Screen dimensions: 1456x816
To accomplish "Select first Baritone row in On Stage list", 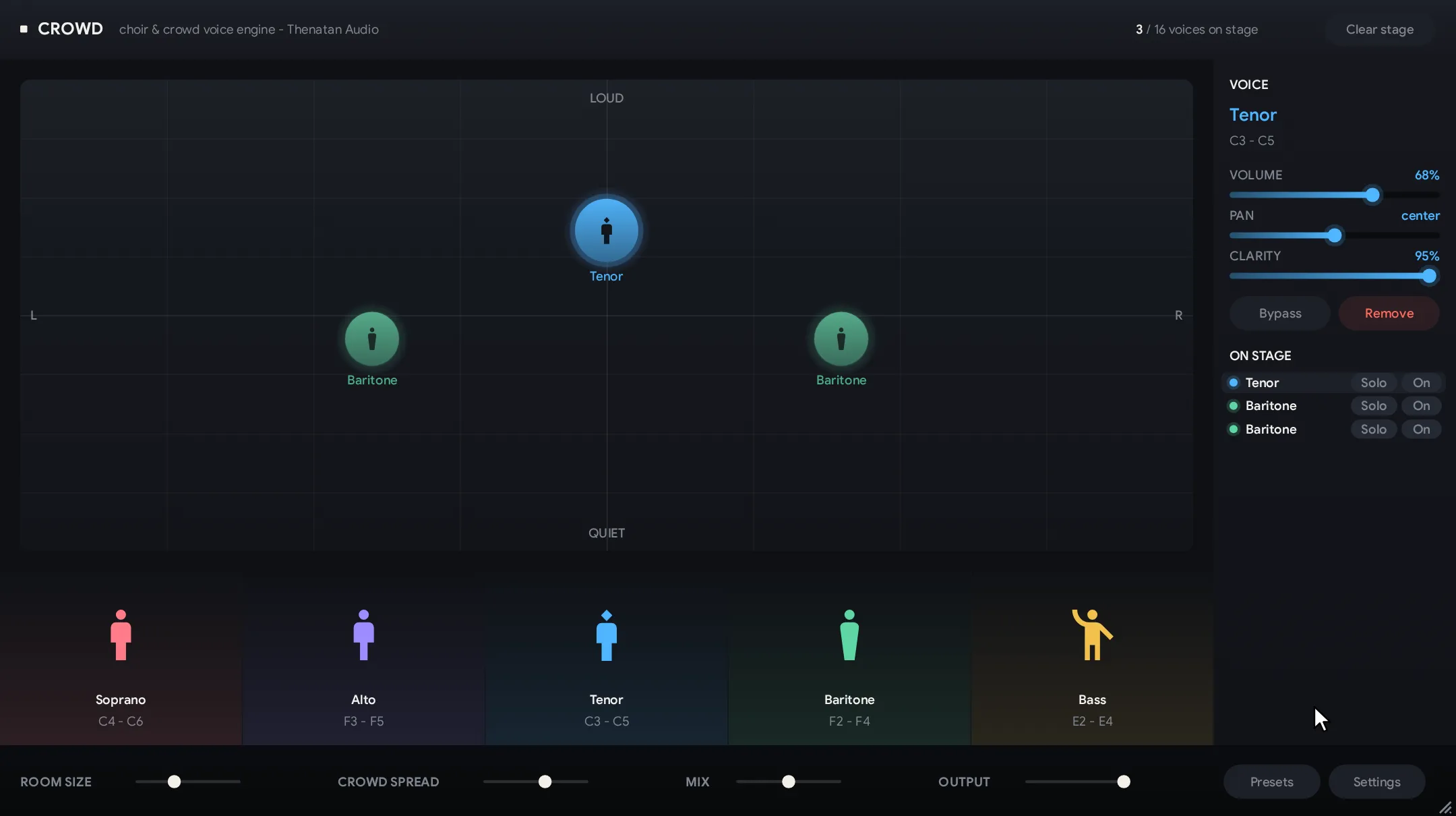I will tap(1333, 406).
